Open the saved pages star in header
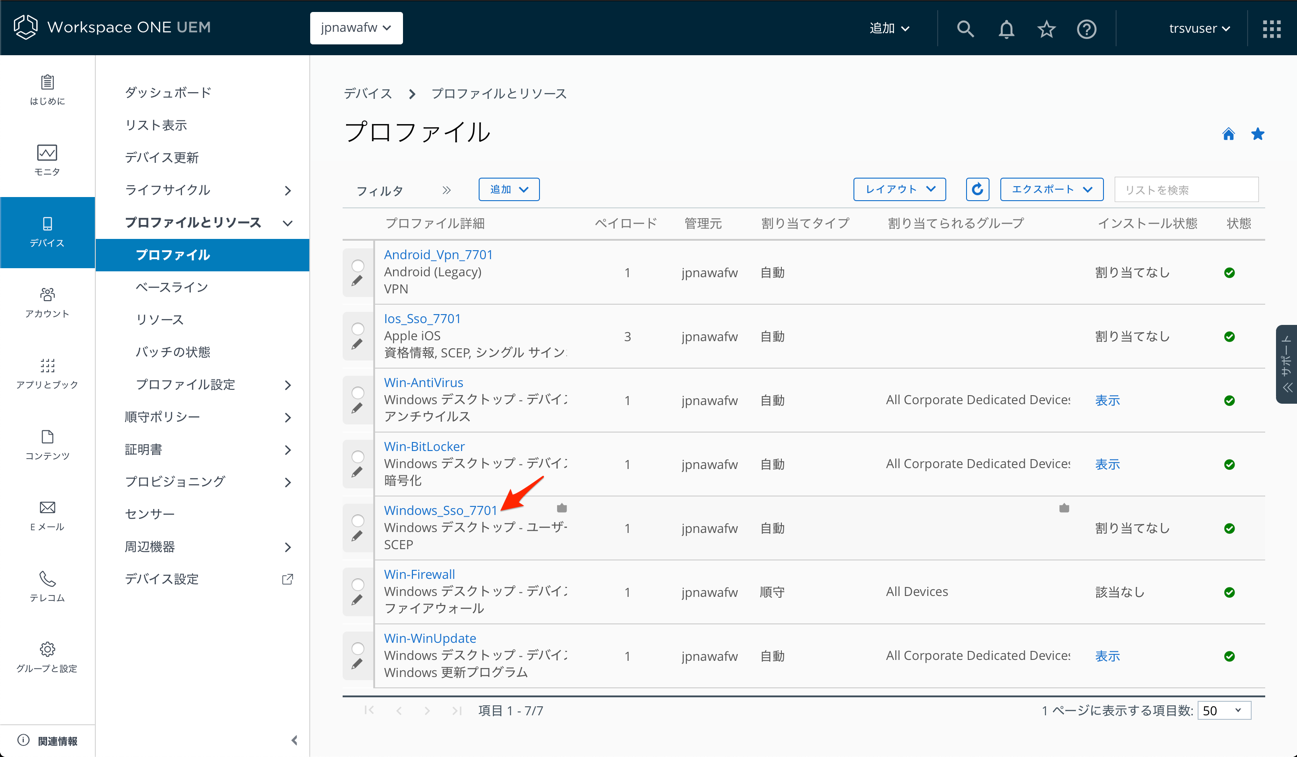This screenshot has width=1297, height=757. point(1046,29)
